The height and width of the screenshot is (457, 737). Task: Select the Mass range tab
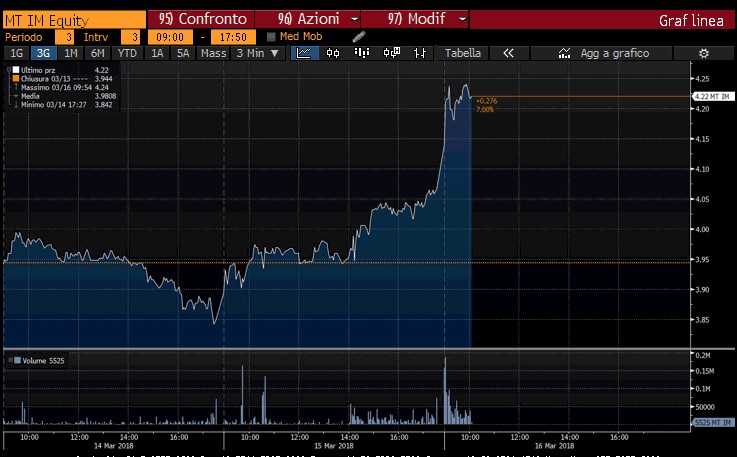(213, 53)
